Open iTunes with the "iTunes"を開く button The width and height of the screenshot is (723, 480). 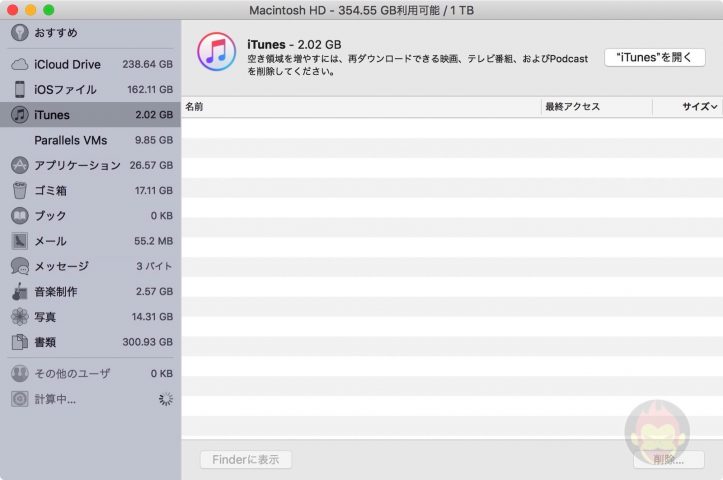(655, 58)
